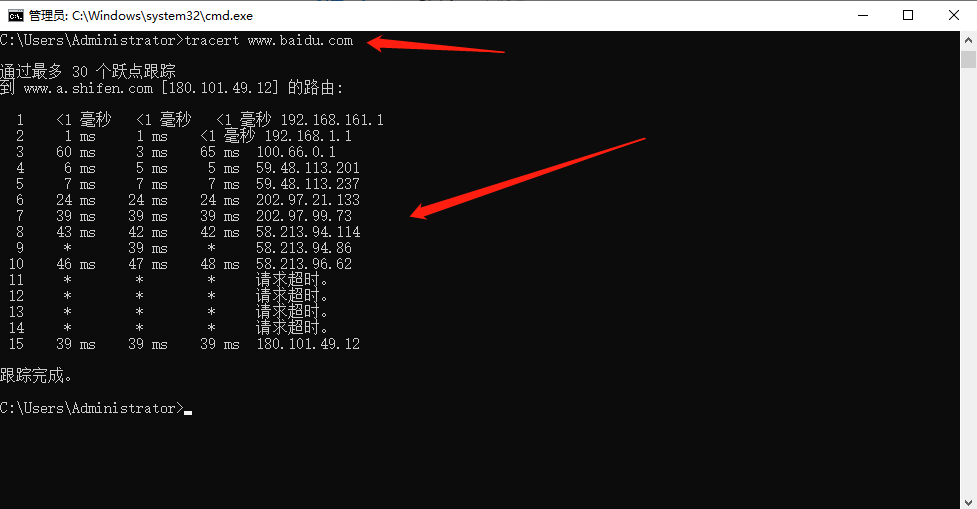Click hop 12 timeout message 请求超时
The width and height of the screenshot is (977, 509).
click(292, 296)
